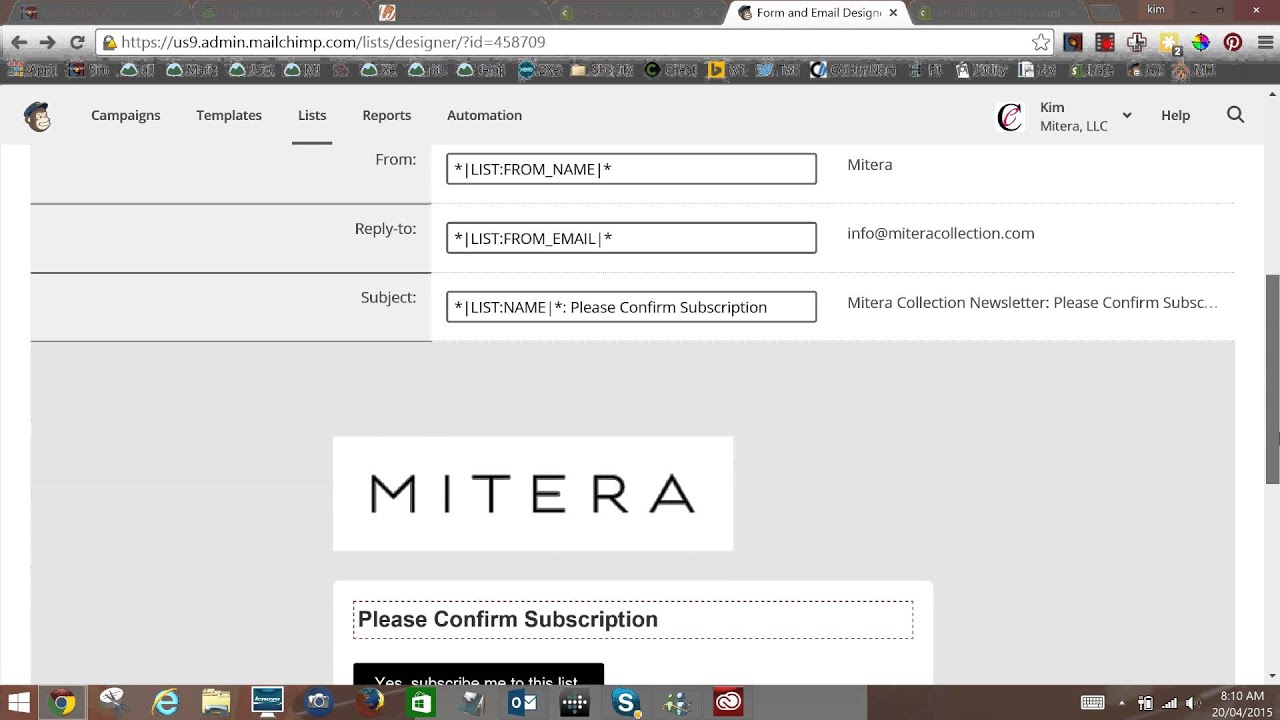This screenshot has height=720, width=1280.
Task: Reload the page with refresh icon
Action: click(x=76, y=42)
